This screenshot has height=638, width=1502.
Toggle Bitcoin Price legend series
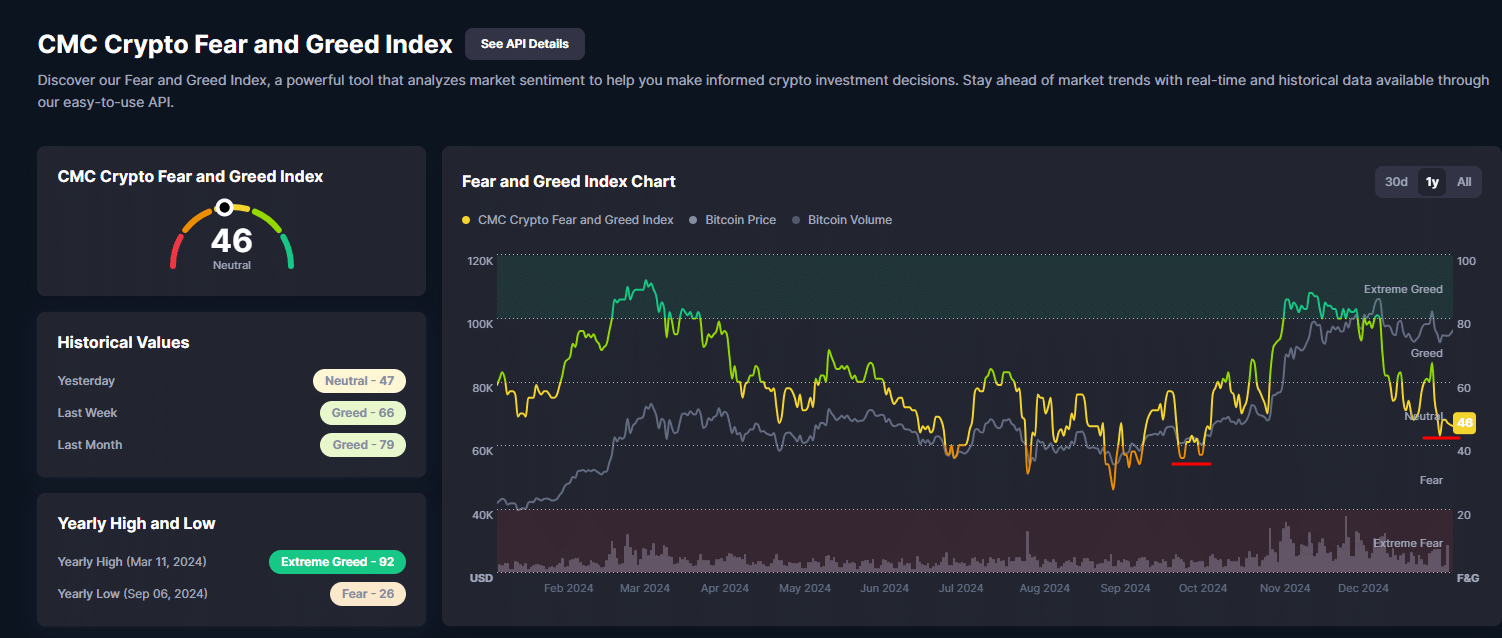[x=733, y=220]
